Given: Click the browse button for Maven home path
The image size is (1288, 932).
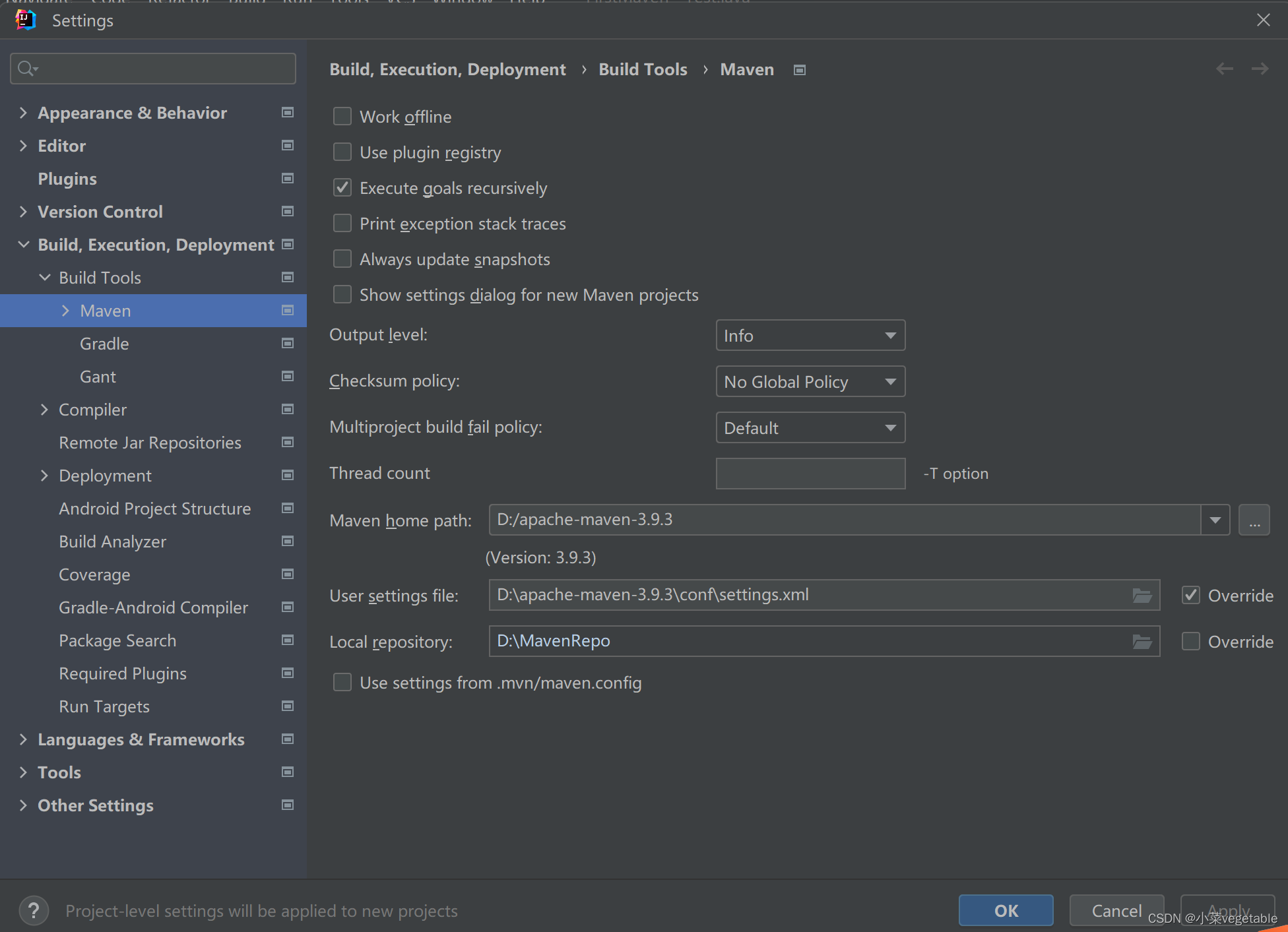Looking at the screenshot, I should [x=1254, y=519].
